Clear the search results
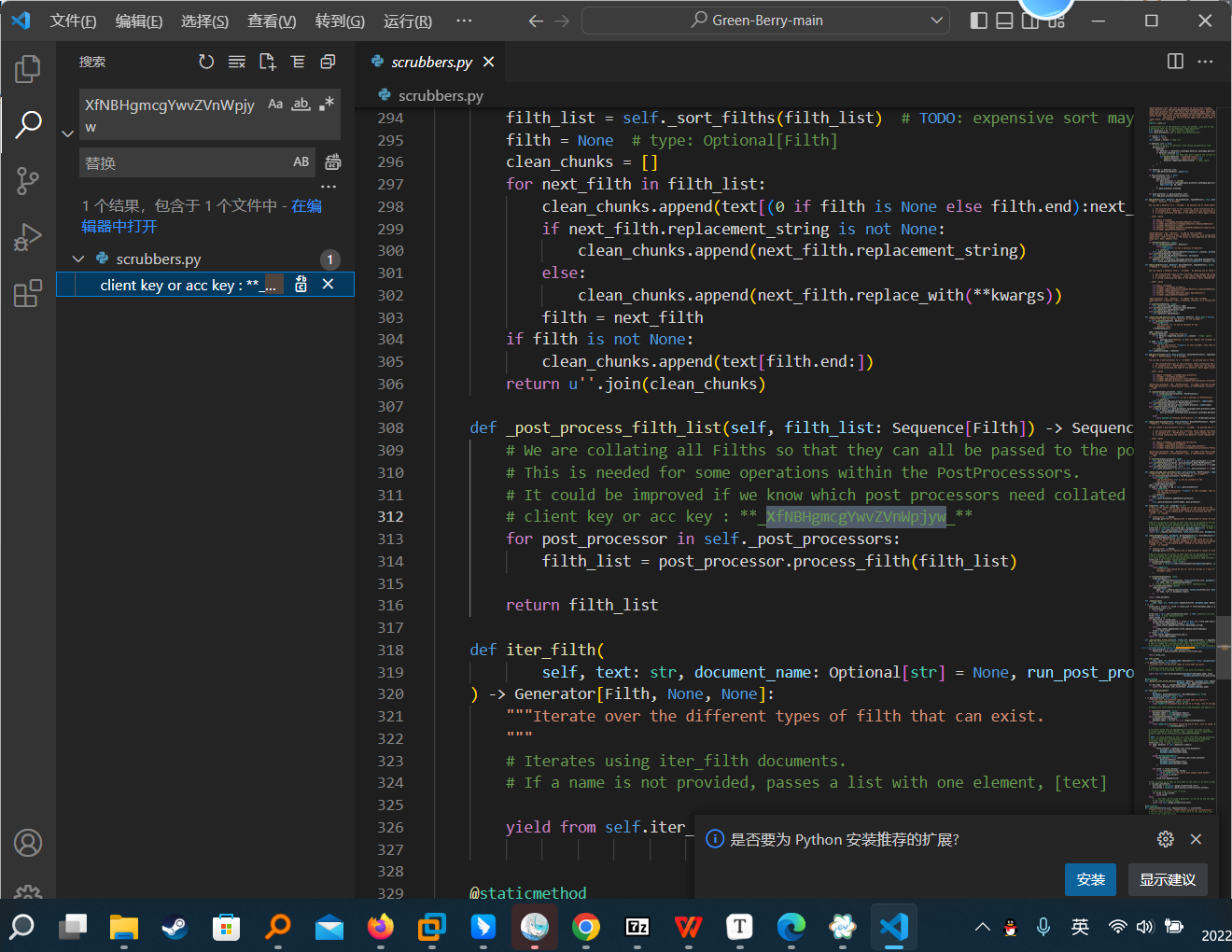 coord(237,62)
